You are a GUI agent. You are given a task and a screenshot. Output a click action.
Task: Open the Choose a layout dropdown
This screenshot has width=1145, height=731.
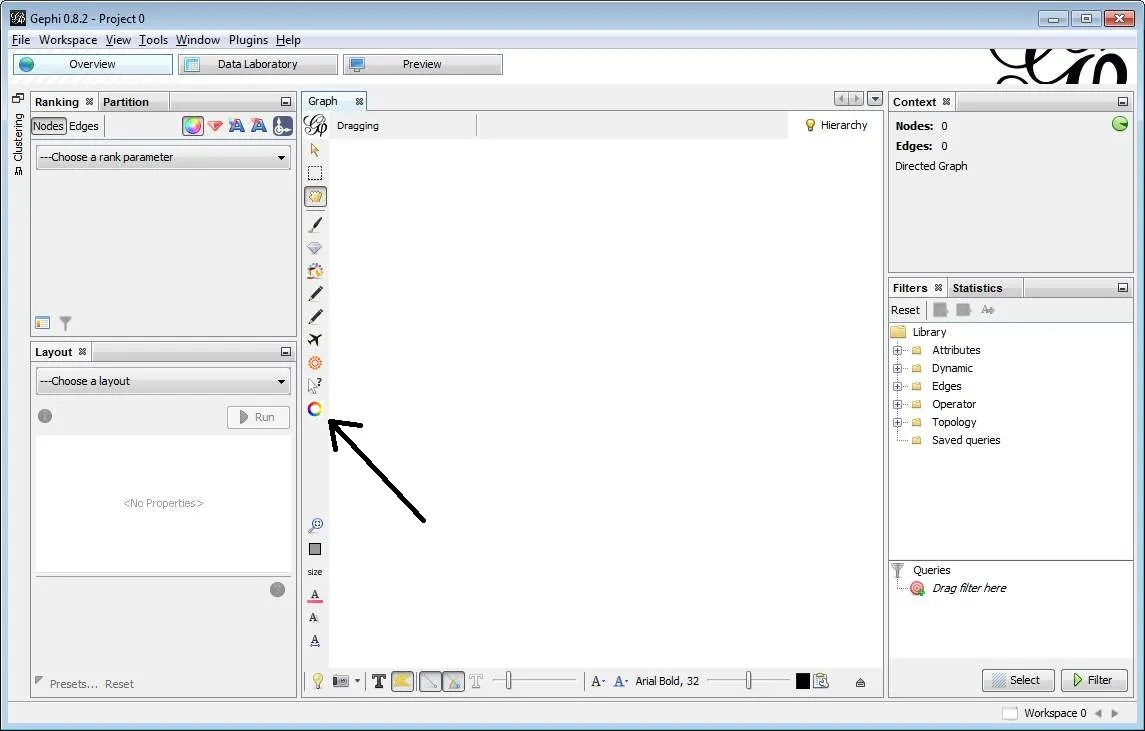point(163,381)
